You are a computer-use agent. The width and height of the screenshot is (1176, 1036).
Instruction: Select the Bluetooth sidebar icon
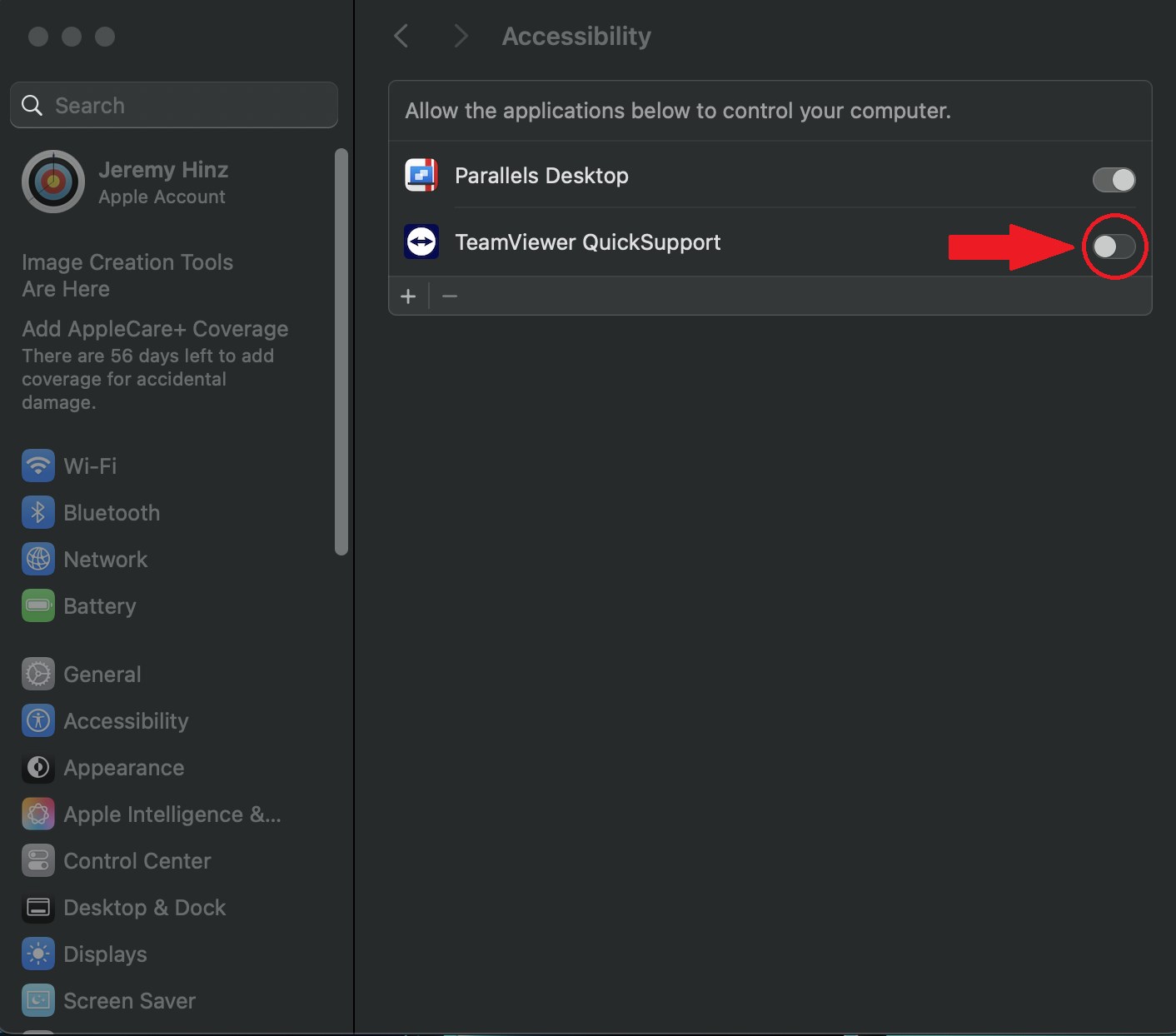[38, 512]
